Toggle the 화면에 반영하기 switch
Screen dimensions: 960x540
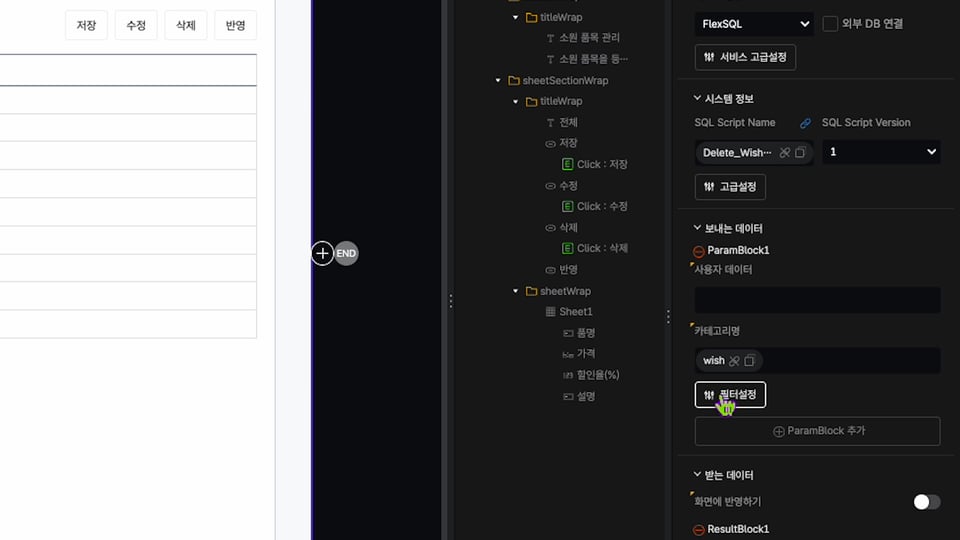pyautogui.click(x=927, y=502)
